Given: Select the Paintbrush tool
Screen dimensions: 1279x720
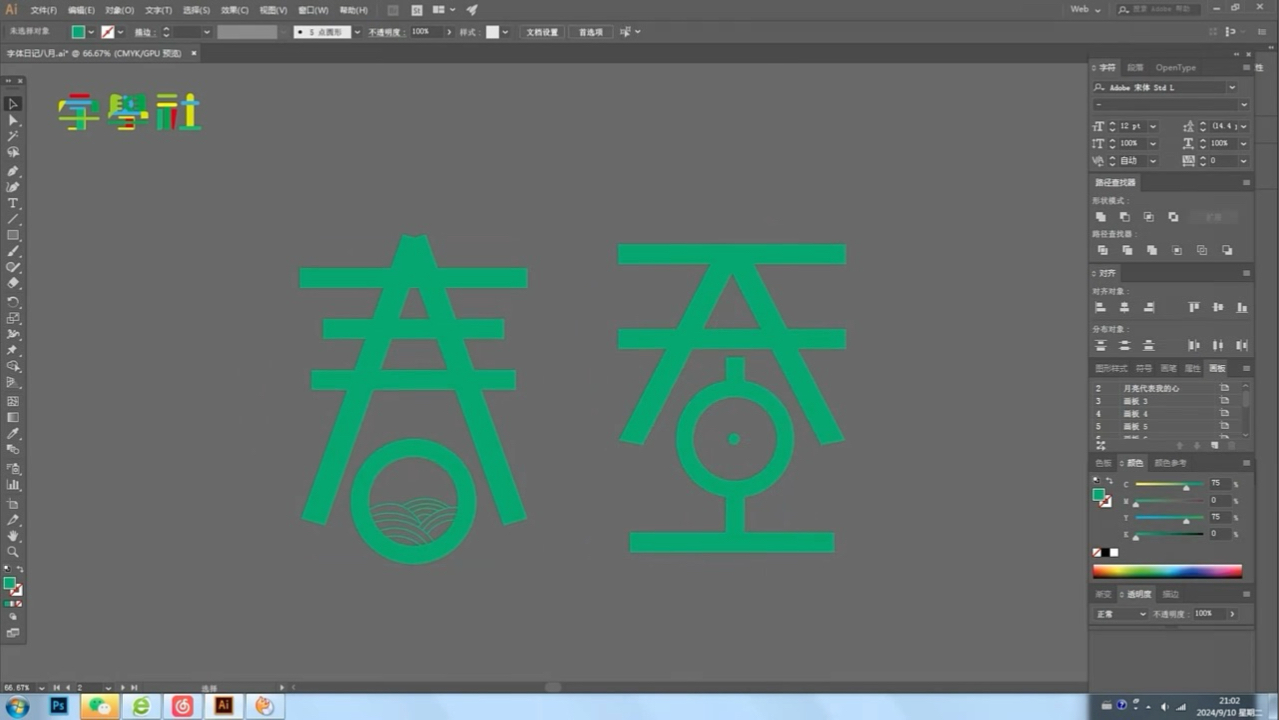Looking at the screenshot, I should [13, 252].
